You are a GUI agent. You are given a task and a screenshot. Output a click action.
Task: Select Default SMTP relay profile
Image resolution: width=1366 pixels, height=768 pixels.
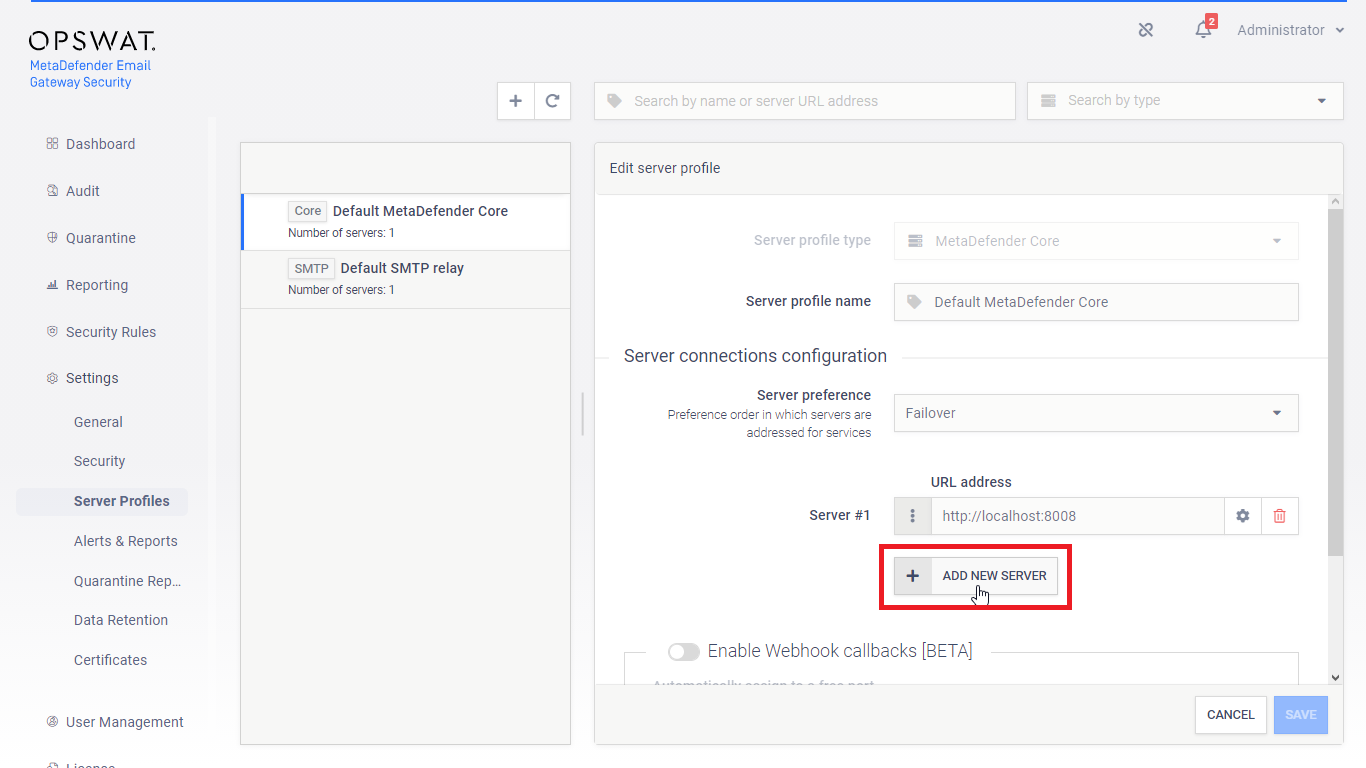(406, 279)
